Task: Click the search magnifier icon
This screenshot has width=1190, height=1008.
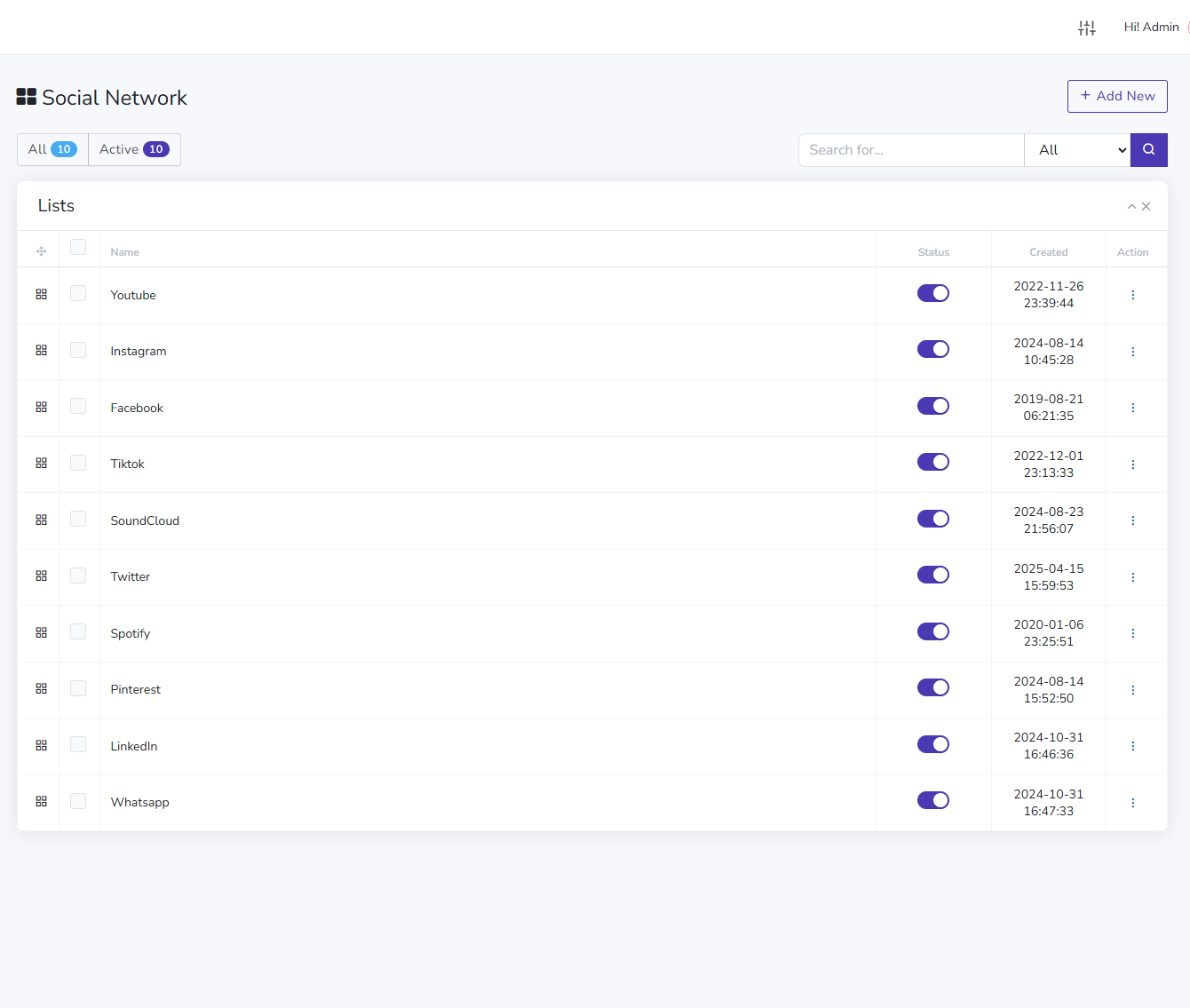Action: [x=1148, y=149]
